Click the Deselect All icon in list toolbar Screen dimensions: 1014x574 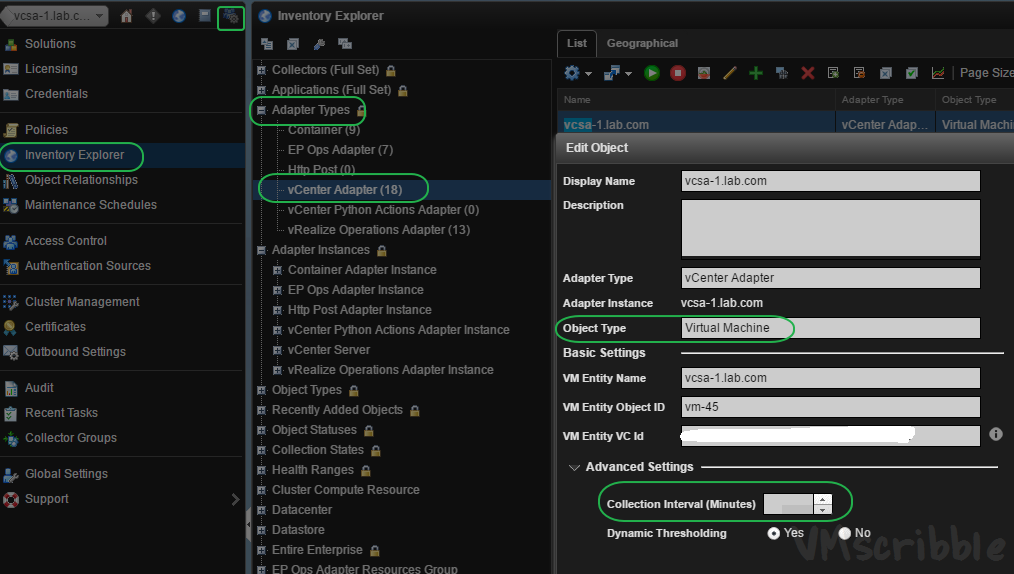[886, 73]
